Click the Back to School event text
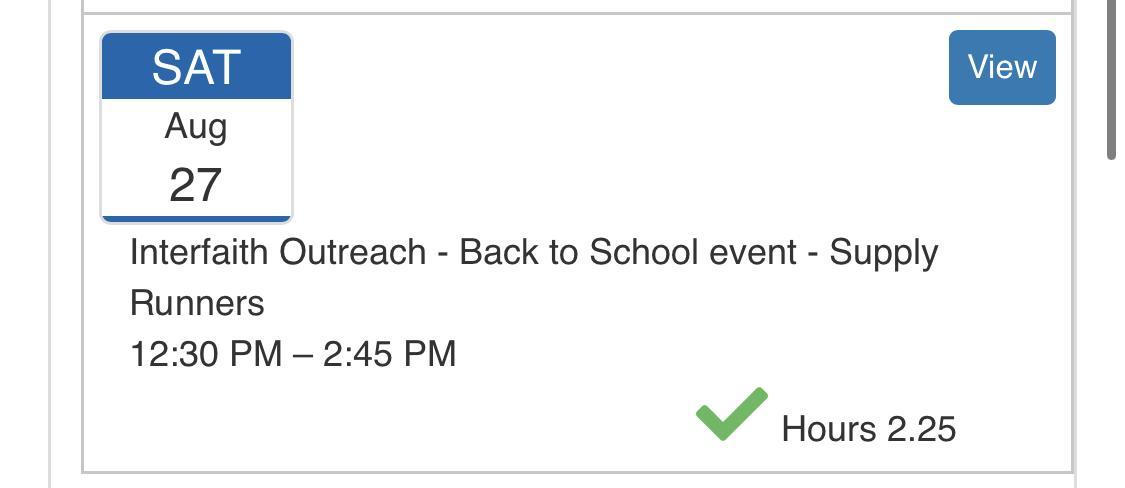 tap(627, 252)
